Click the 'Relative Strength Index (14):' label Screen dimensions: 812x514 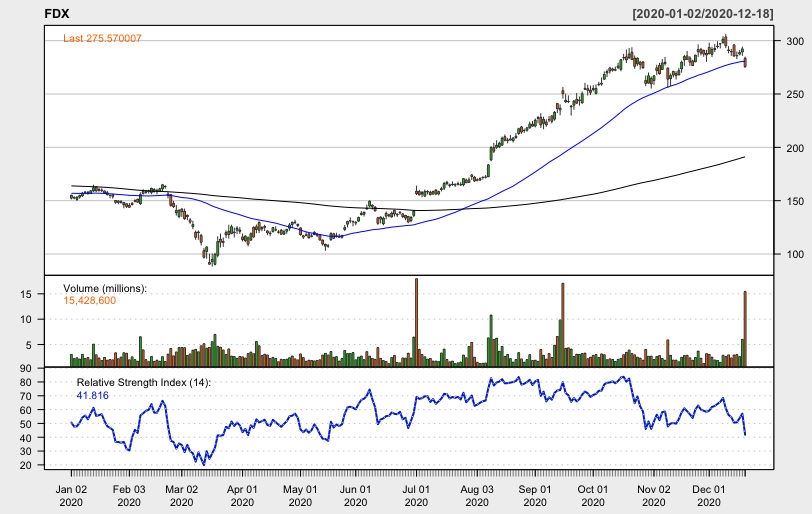[x=143, y=383]
